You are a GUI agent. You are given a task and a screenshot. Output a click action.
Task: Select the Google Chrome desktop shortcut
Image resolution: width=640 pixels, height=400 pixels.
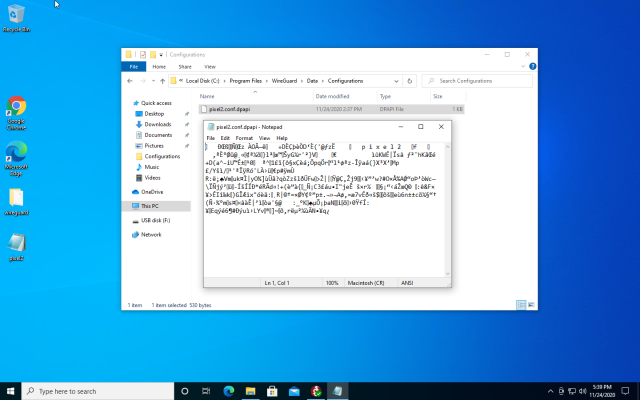click(x=16, y=113)
